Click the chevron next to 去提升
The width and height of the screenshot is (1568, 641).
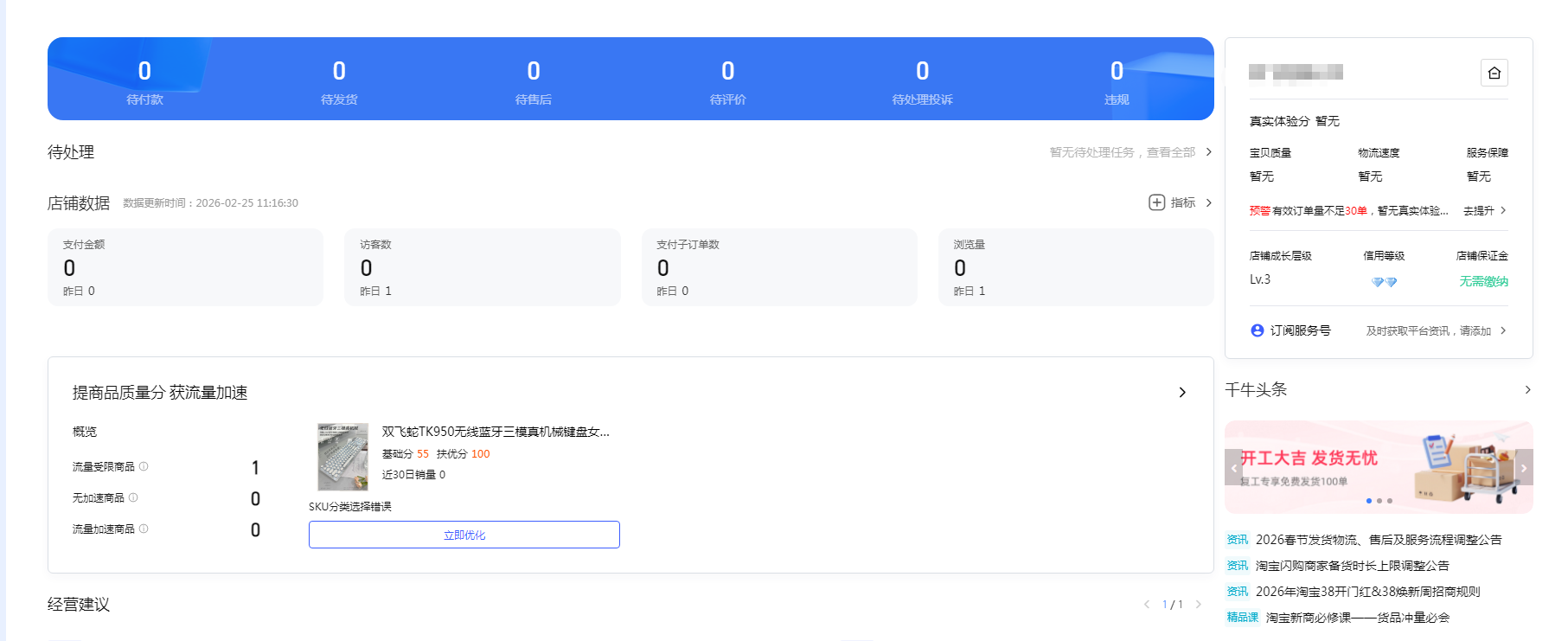coord(1503,210)
